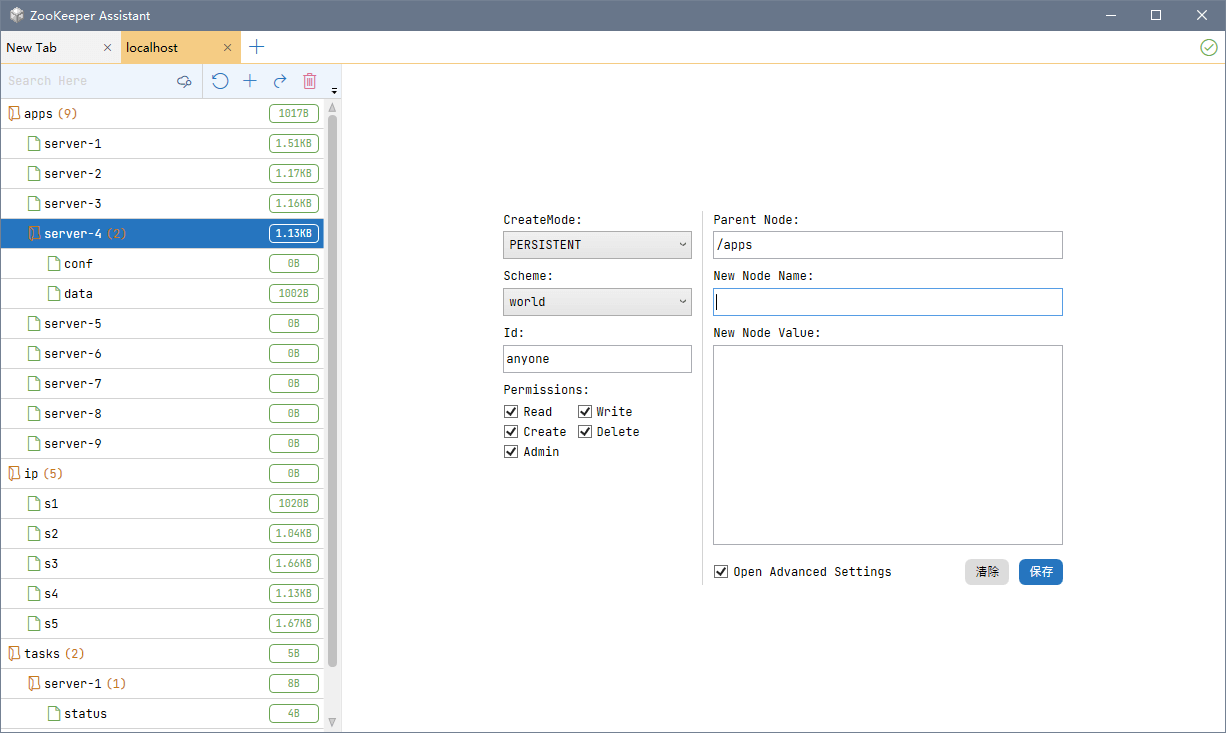Open a new tab with plus icon
The image size is (1226, 733).
tap(257, 47)
